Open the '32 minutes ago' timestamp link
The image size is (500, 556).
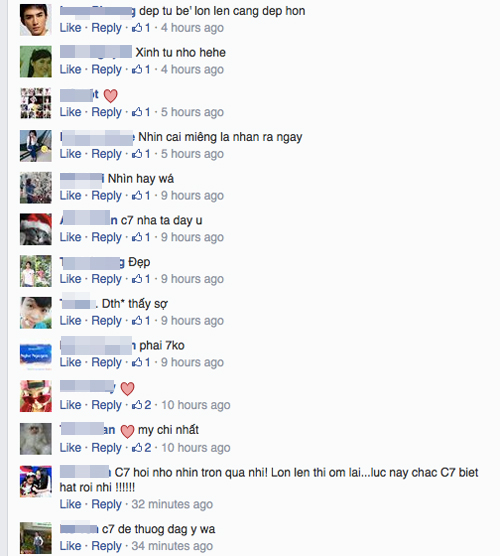(x=172, y=504)
